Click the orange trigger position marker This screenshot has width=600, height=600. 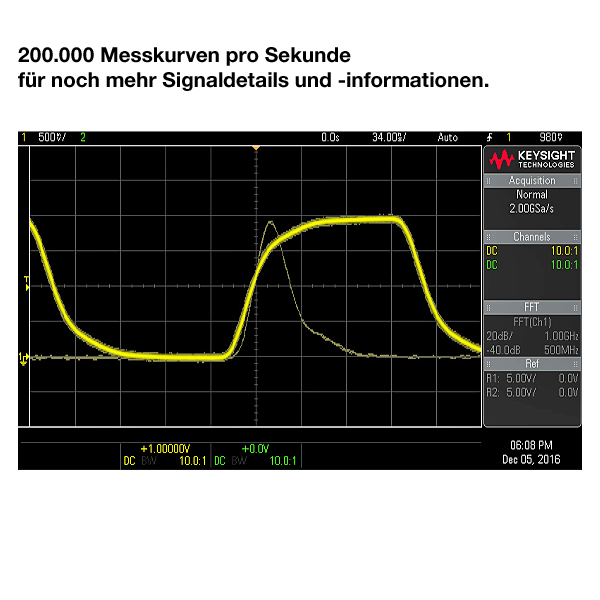(256, 148)
